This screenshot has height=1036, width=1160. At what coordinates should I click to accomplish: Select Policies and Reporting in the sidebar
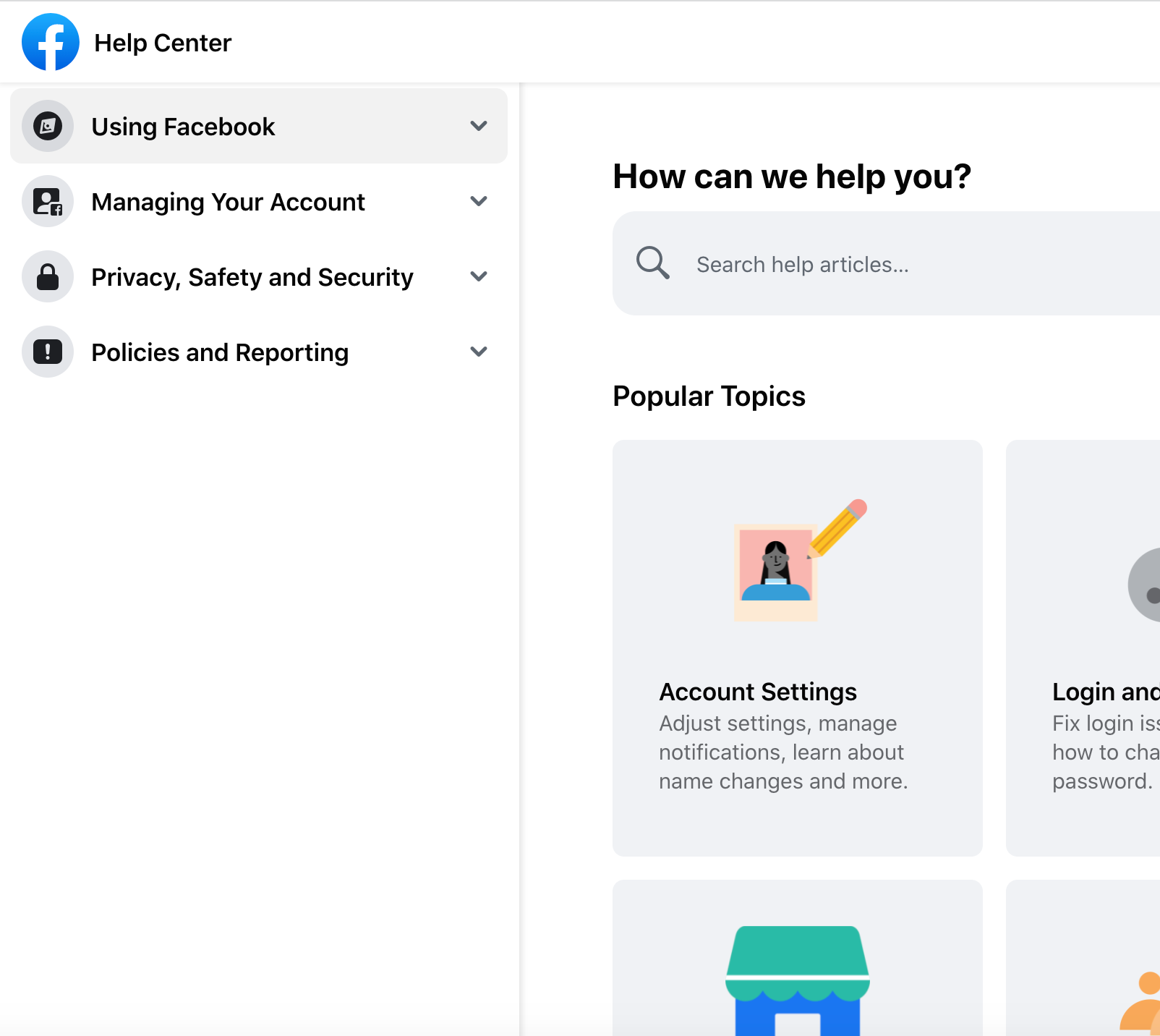point(219,352)
